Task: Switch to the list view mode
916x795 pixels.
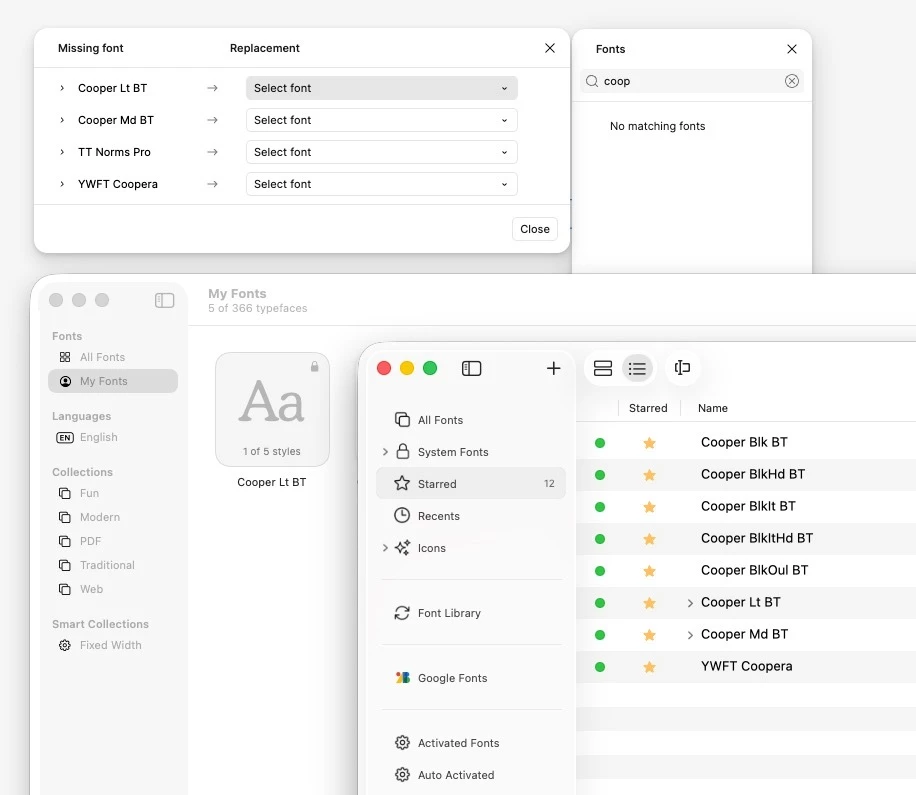Action: click(637, 369)
